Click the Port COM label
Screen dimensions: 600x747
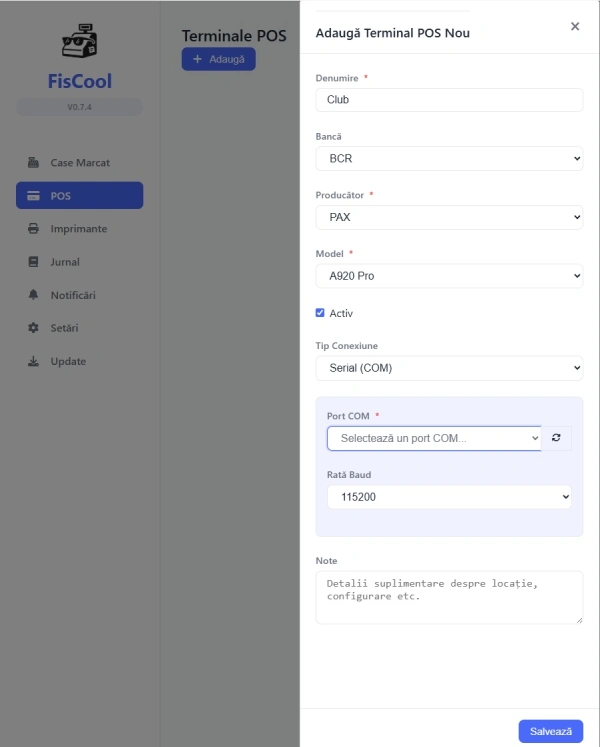coord(348,416)
